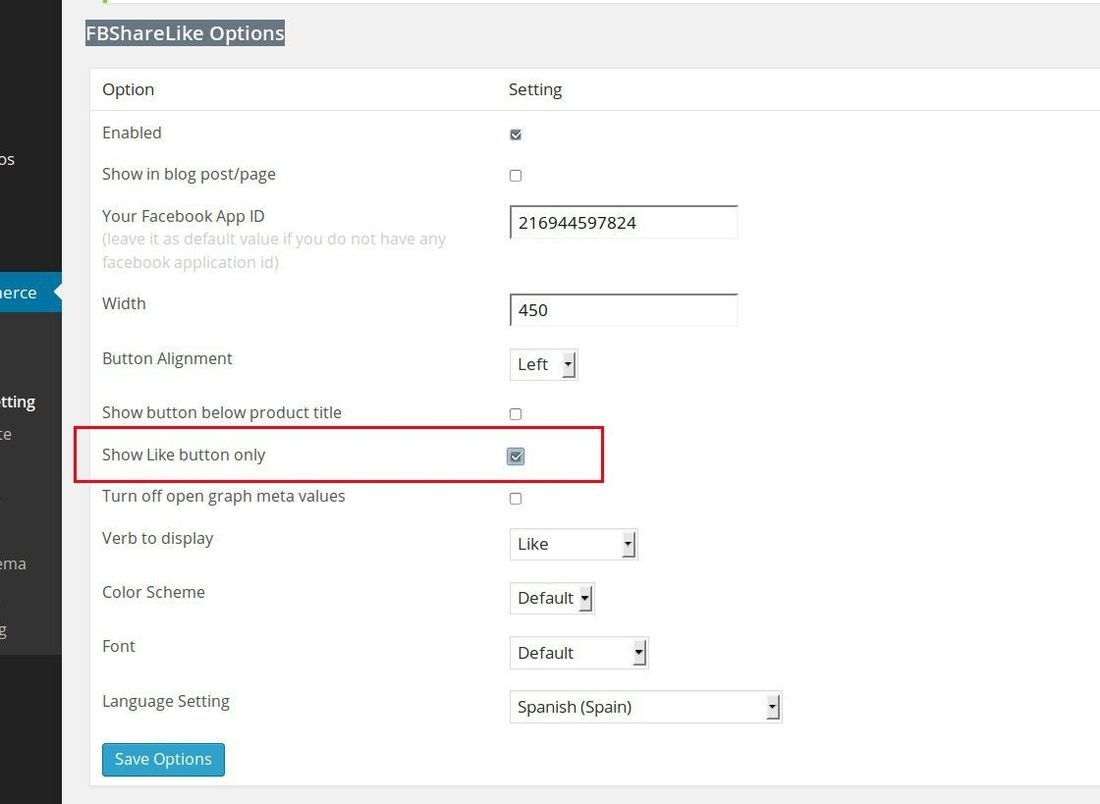Open sidebar item ending in 'ema'
The height and width of the screenshot is (804, 1100).
14,563
